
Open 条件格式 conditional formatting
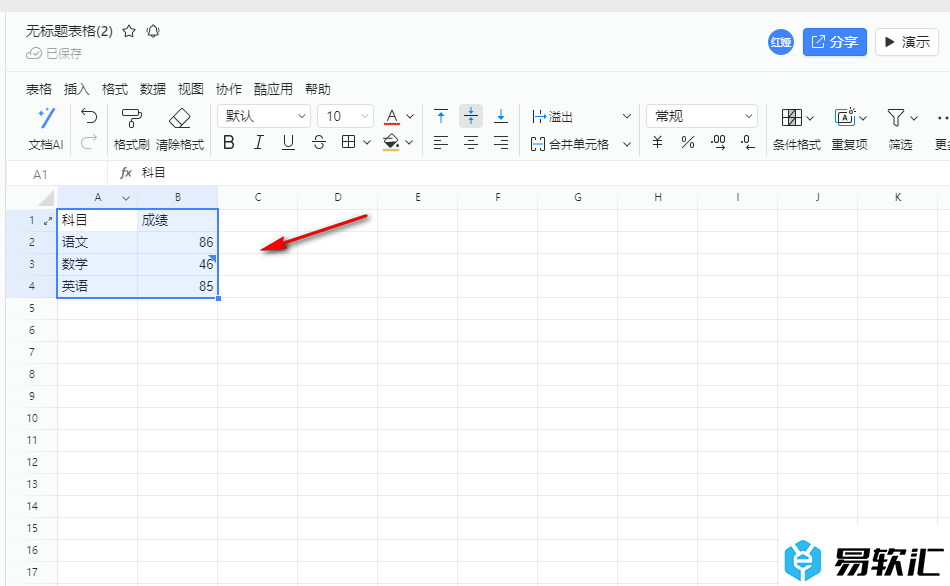[797, 128]
